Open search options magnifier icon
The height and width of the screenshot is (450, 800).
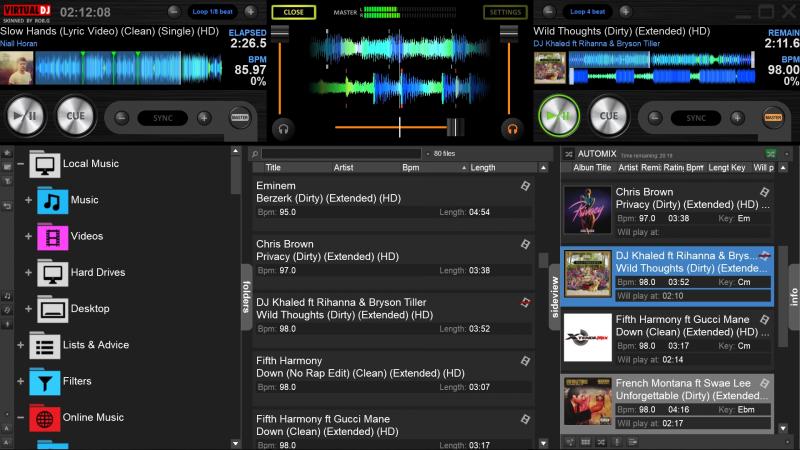pyautogui.click(x=255, y=154)
